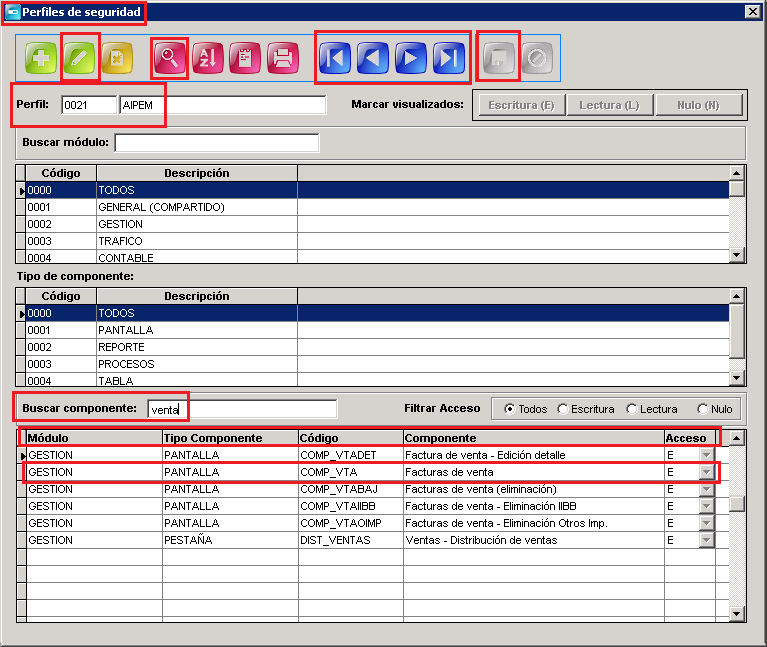The width and height of the screenshot is (767, 647).
Task: Select the Todos access filter
Action: (x=510, y=409)
